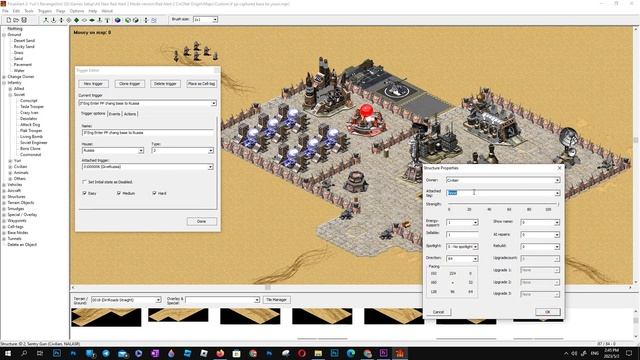Collapse the Ground tree node
640x360 pixels.
[x=4, y=35]
